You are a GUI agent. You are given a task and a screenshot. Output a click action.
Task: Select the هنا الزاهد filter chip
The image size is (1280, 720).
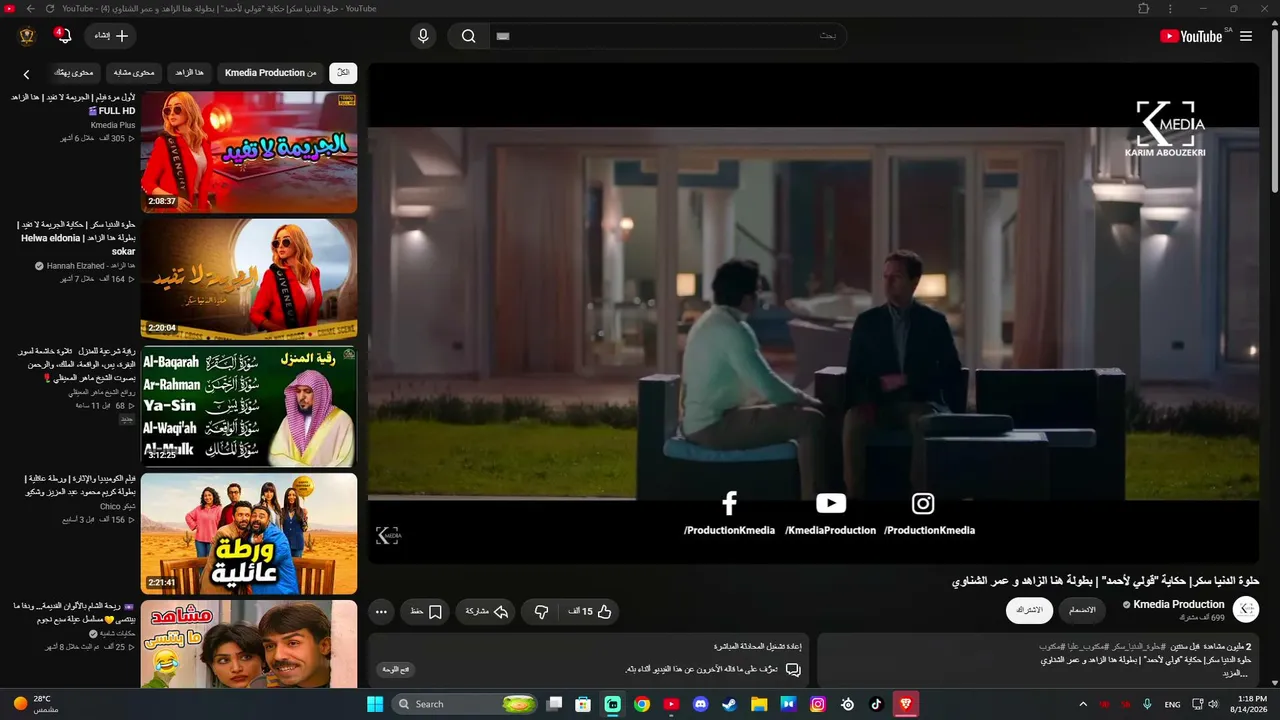(189, 72)
